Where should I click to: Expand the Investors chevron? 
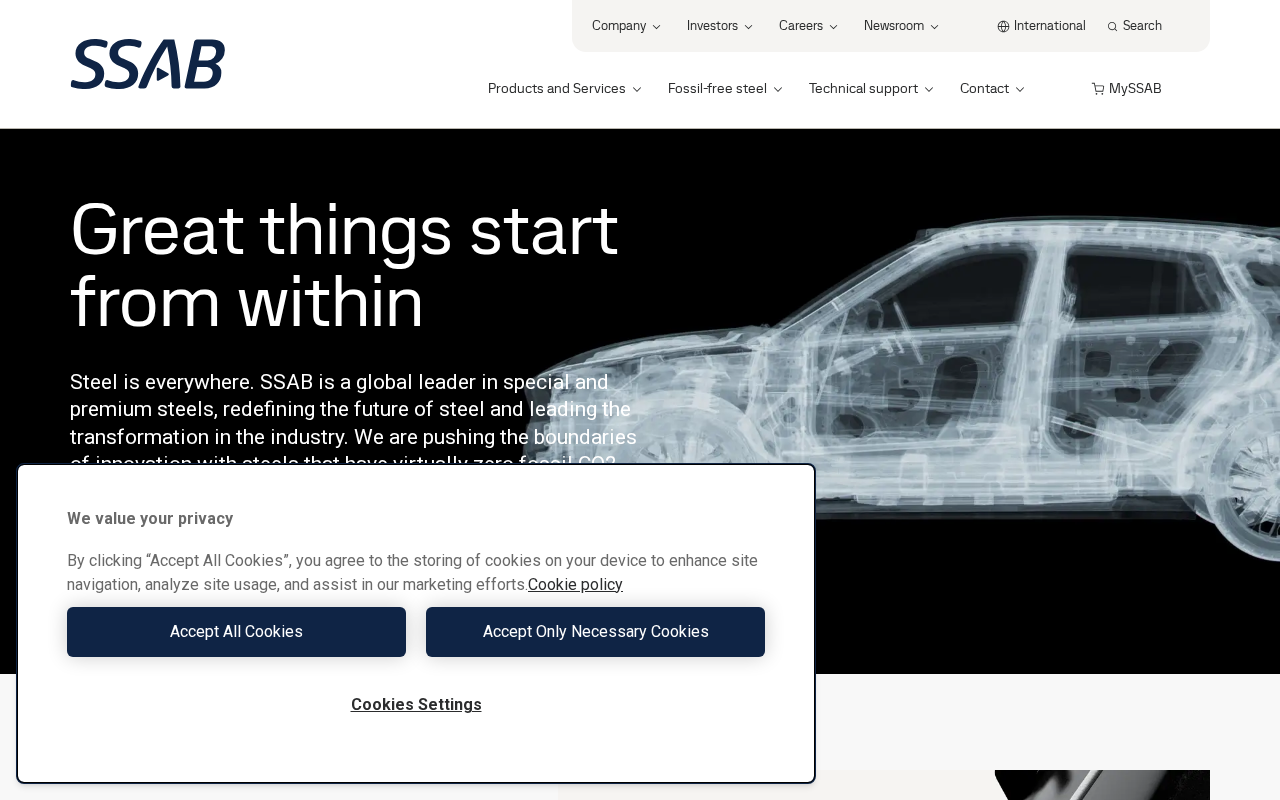click(x=748, y=27)
